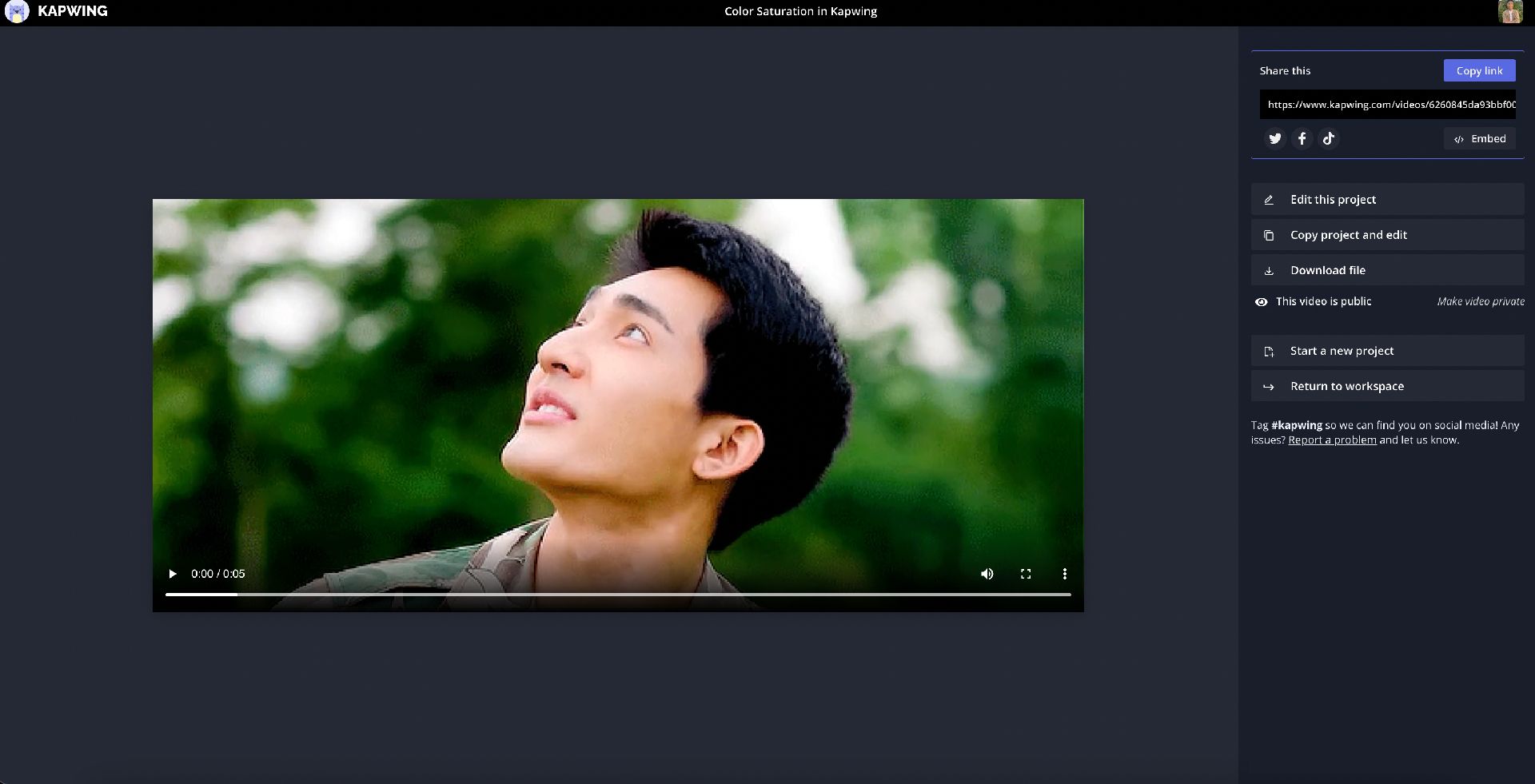Click the 'This video is public' text
The height and width of the screenshot is (784, 1535).
pos(1323,302)
